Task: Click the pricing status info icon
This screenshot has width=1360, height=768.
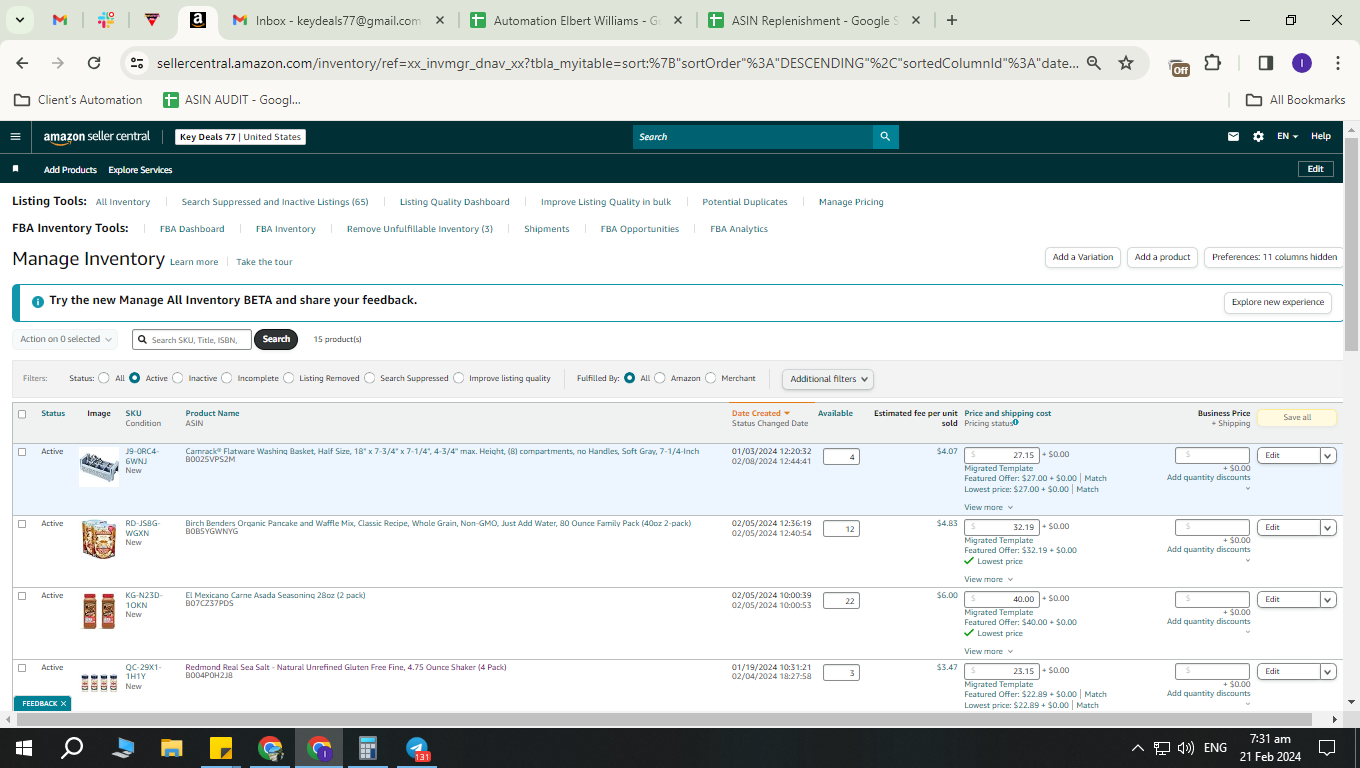Action: pyautogui.click(x=1015, y=422)
